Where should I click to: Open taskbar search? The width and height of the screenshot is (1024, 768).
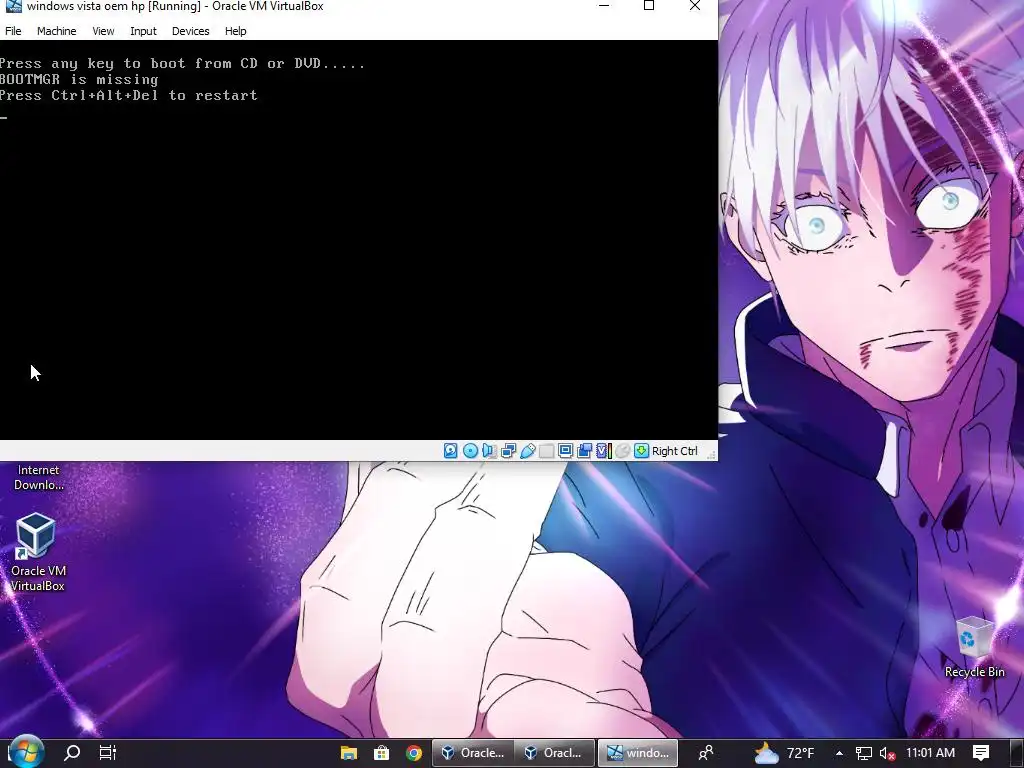tap(72, 753)
